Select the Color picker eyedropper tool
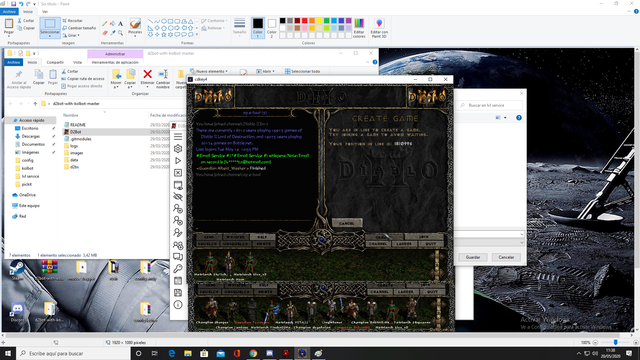The height and width of the screenshot is (360, 640). click(113, 33)
